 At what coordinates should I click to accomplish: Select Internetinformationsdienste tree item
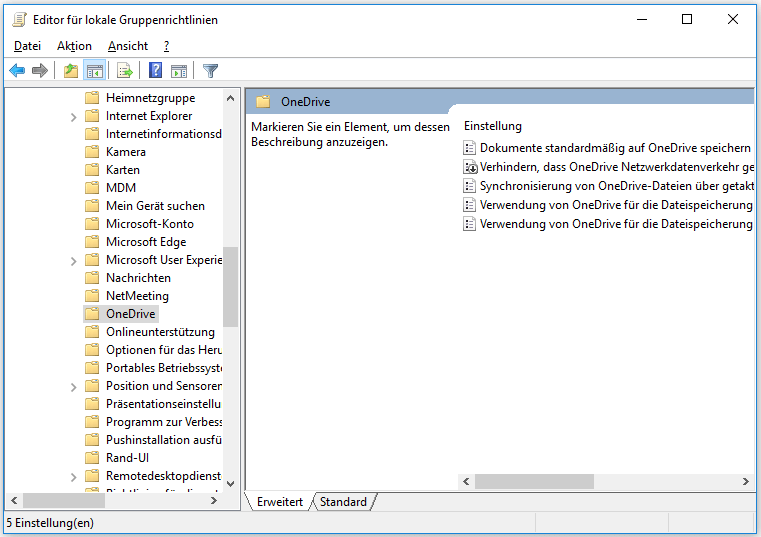point(164,134)
